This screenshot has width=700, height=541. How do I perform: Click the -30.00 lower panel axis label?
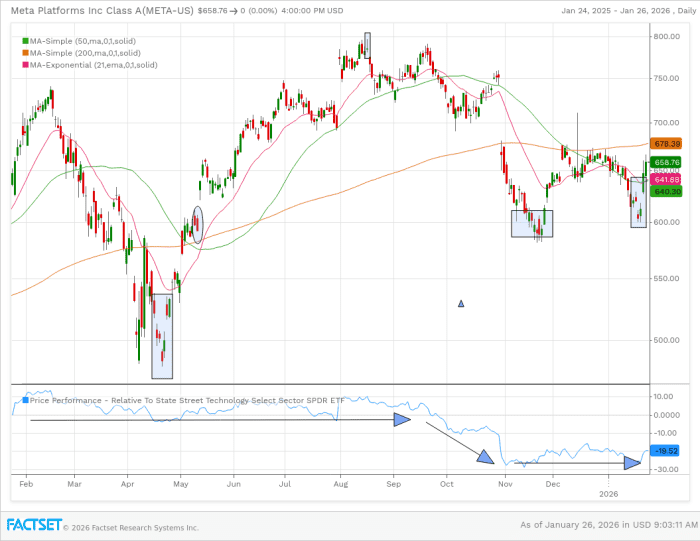click(x=665, y=470)
